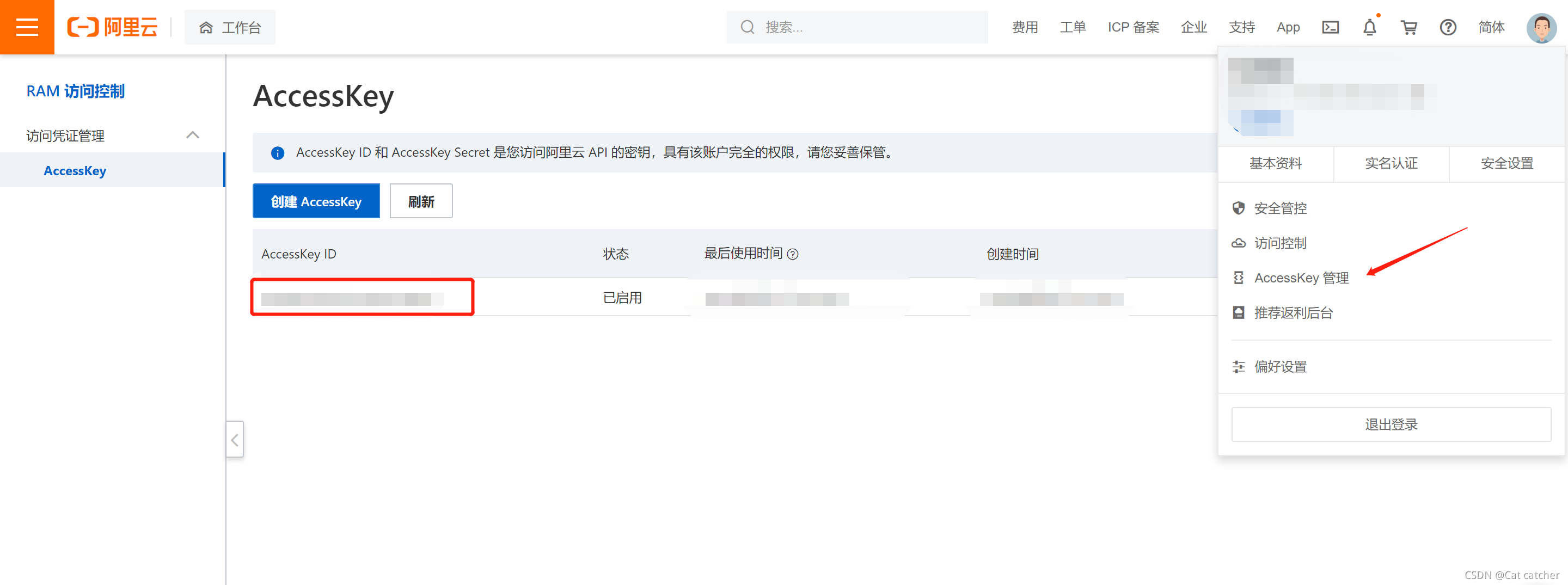The image size is (1568, 585).
Task: Open the 安全设置 tab
Action: (x=1507, y=164)
